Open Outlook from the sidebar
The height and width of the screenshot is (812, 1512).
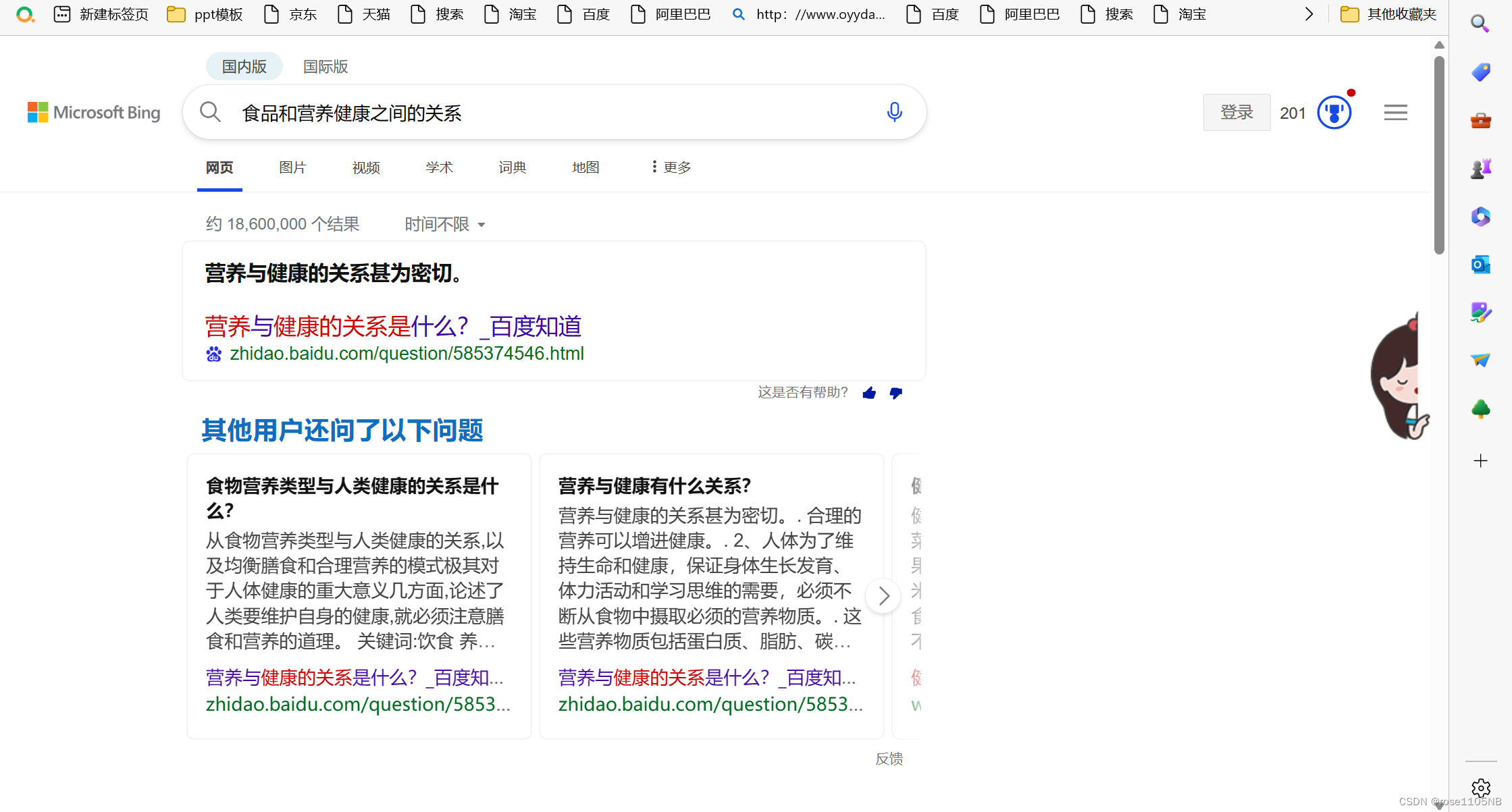pos(1480,265)
